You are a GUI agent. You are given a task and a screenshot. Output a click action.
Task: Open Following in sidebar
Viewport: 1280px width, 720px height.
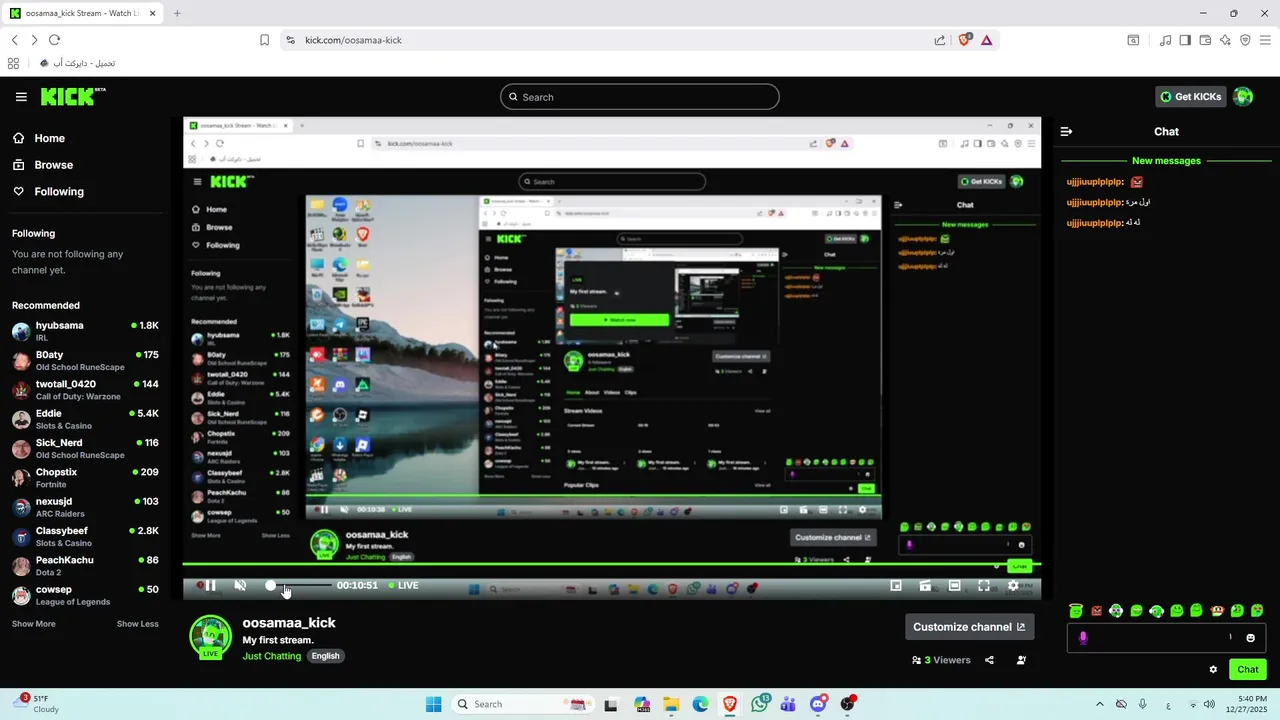point(48,191)
